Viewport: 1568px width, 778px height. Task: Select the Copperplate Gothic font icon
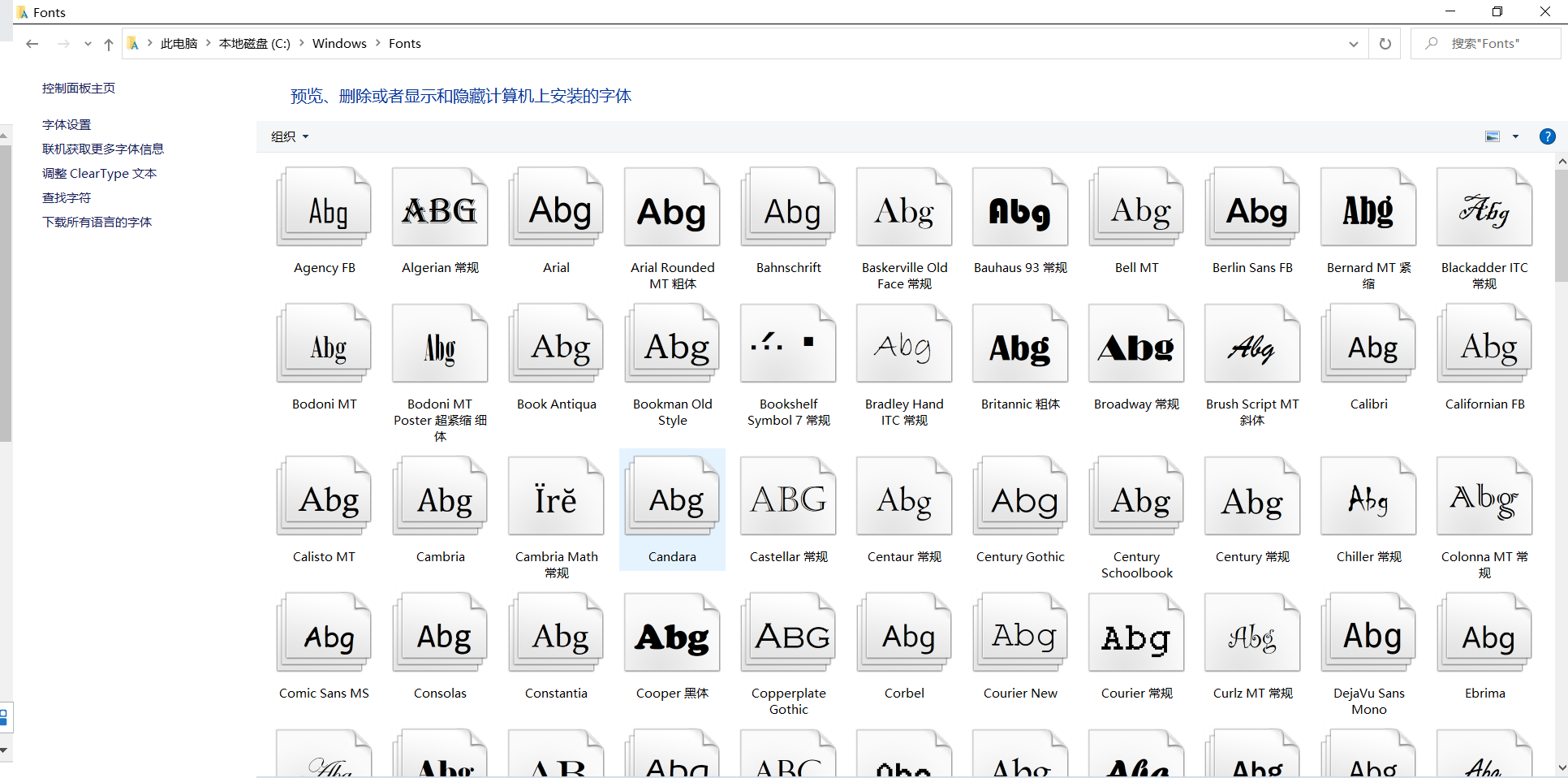click(789, 633)
